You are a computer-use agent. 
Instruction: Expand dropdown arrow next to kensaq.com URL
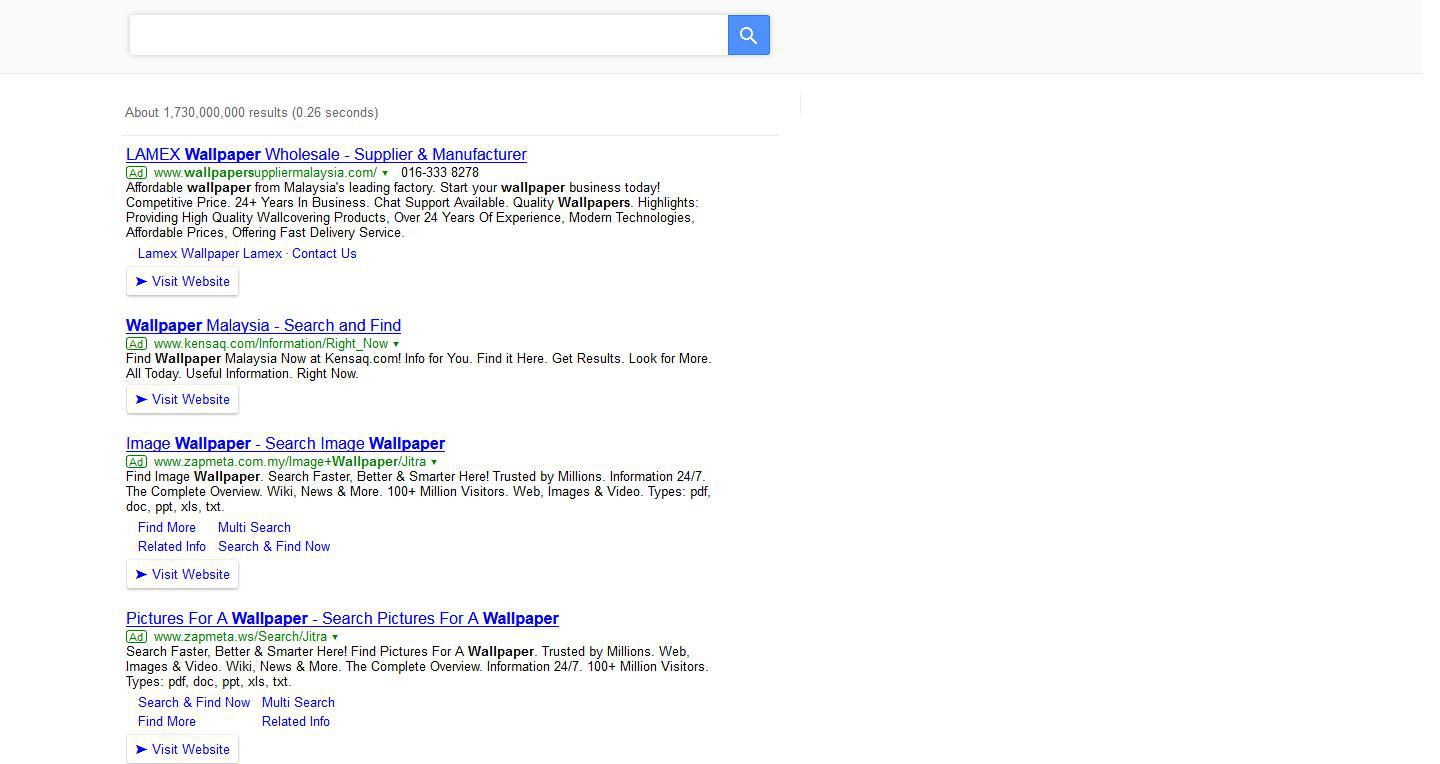click(396, 344)
